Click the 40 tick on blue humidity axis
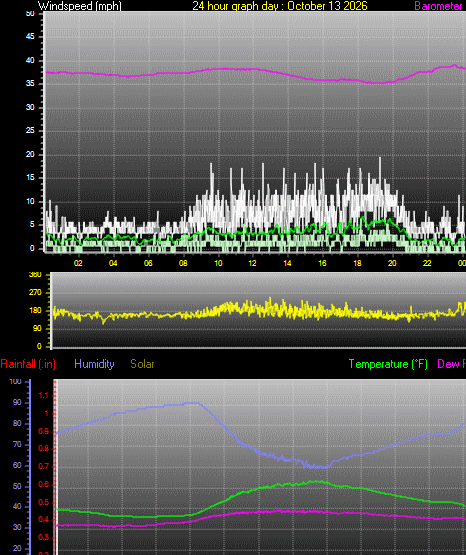This screenshot has height=555, width=466. tap(17, 507)
